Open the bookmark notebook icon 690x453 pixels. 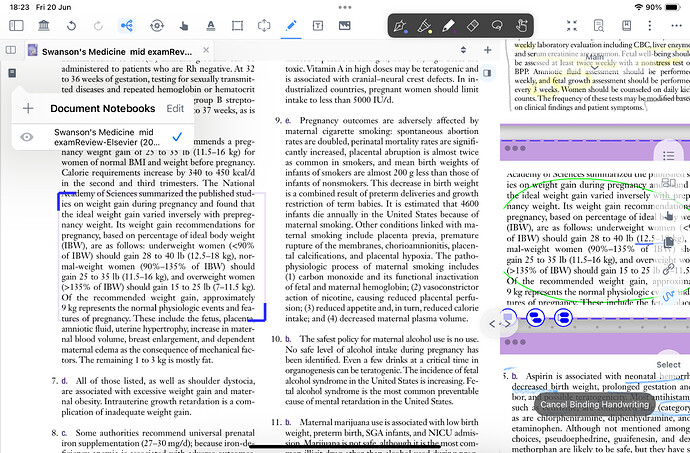[x=626, y=26]
